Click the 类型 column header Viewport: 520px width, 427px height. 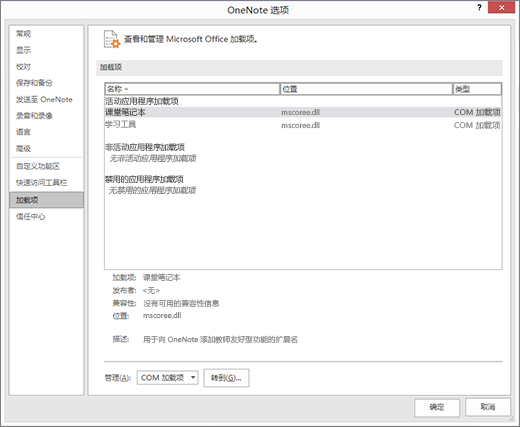(477, 89)
